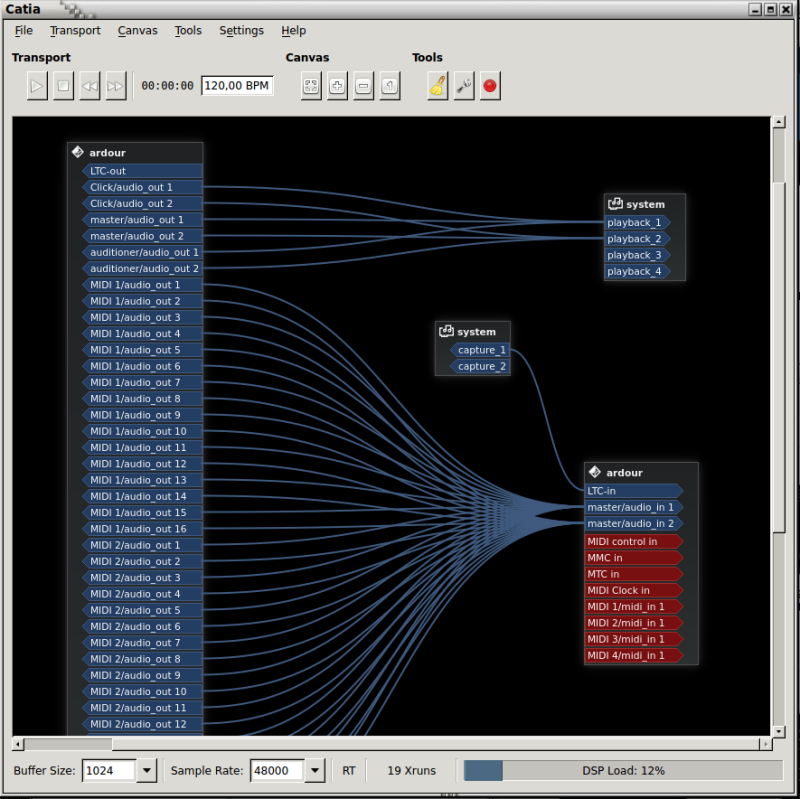Select the auditioner/audio_out 1 port
This screenshot has width=800, height=799.
142,252
